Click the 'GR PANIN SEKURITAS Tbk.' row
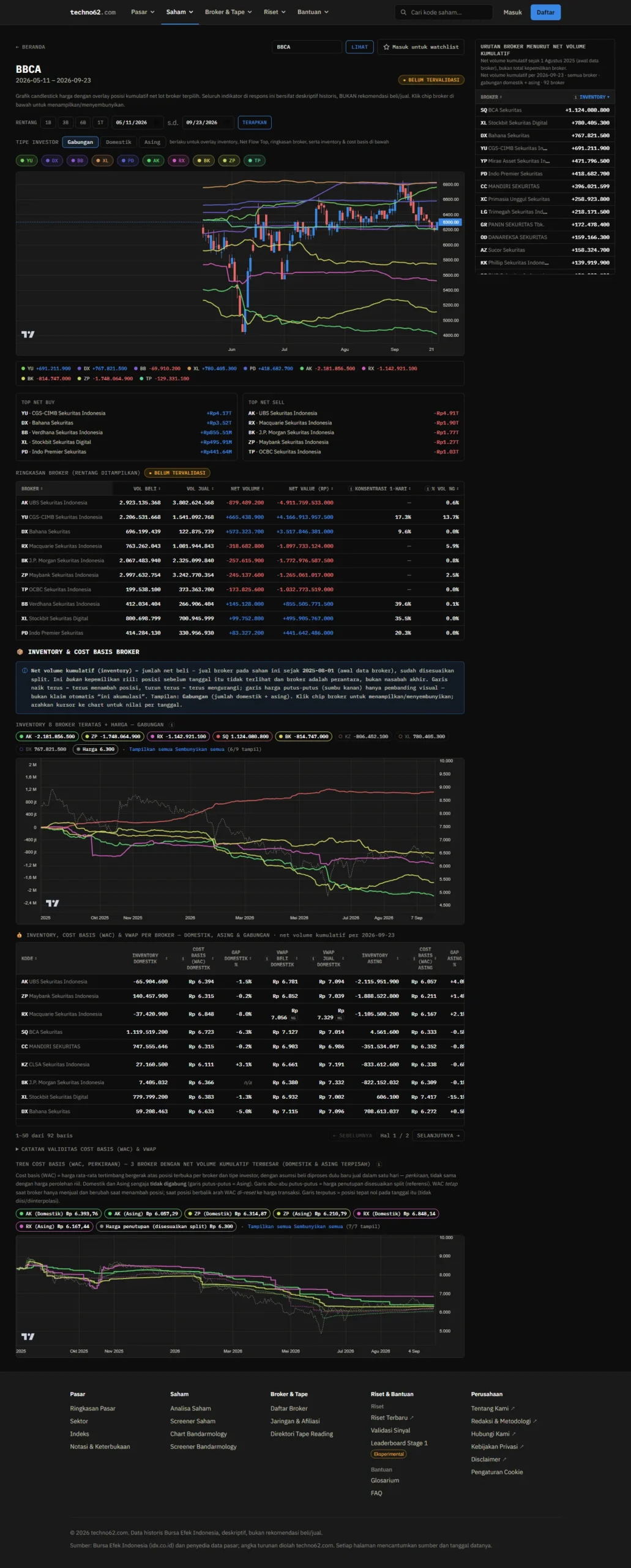Image resolution: width=631 pixels, height=1568 pixels. click(x=545, y=225)
